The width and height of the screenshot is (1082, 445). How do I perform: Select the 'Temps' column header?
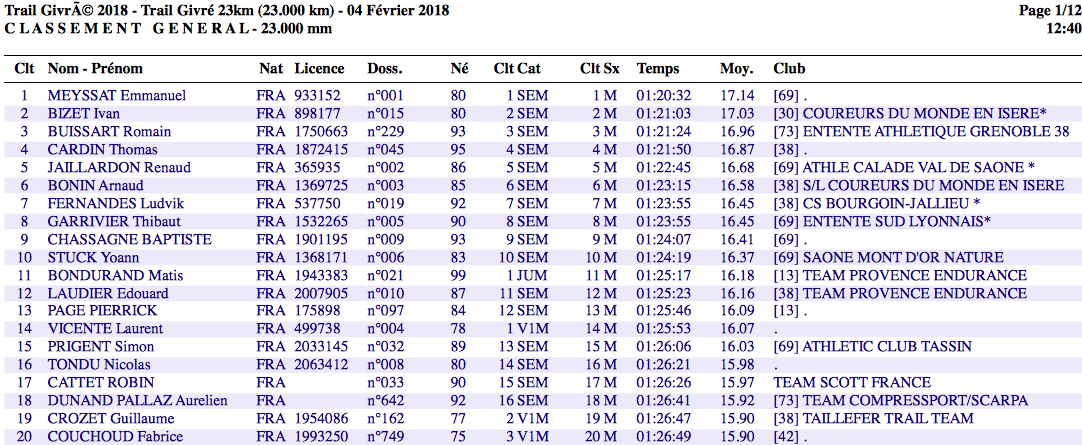coord(657,69)
